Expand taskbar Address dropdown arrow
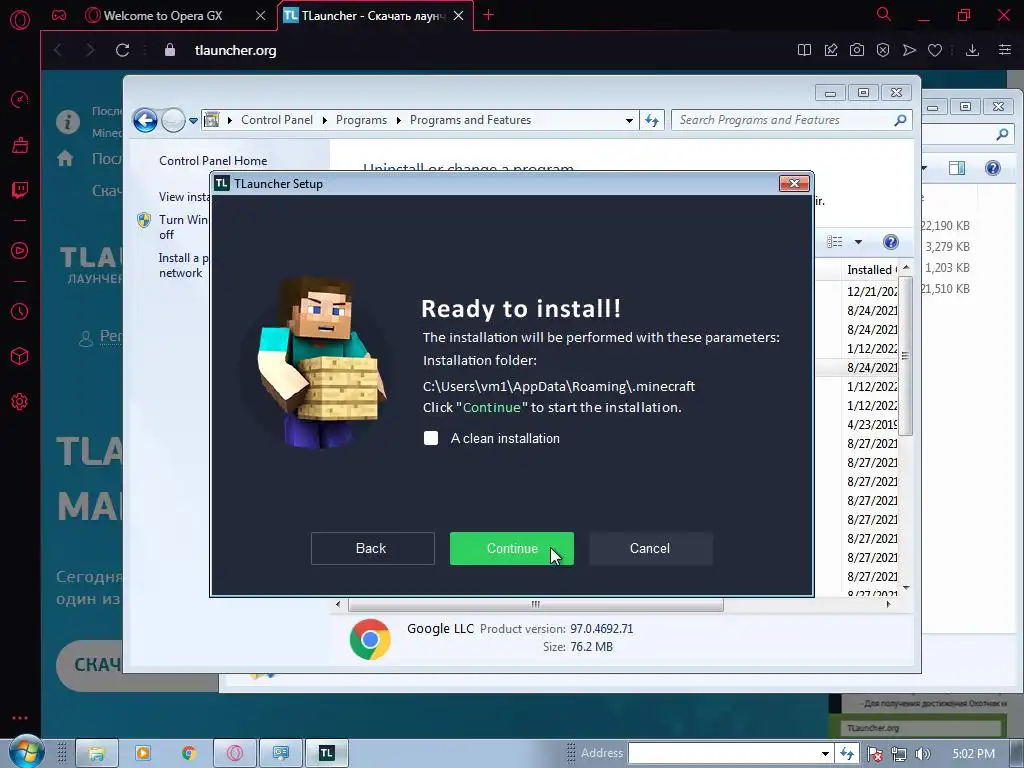 (x=825, y=754)
